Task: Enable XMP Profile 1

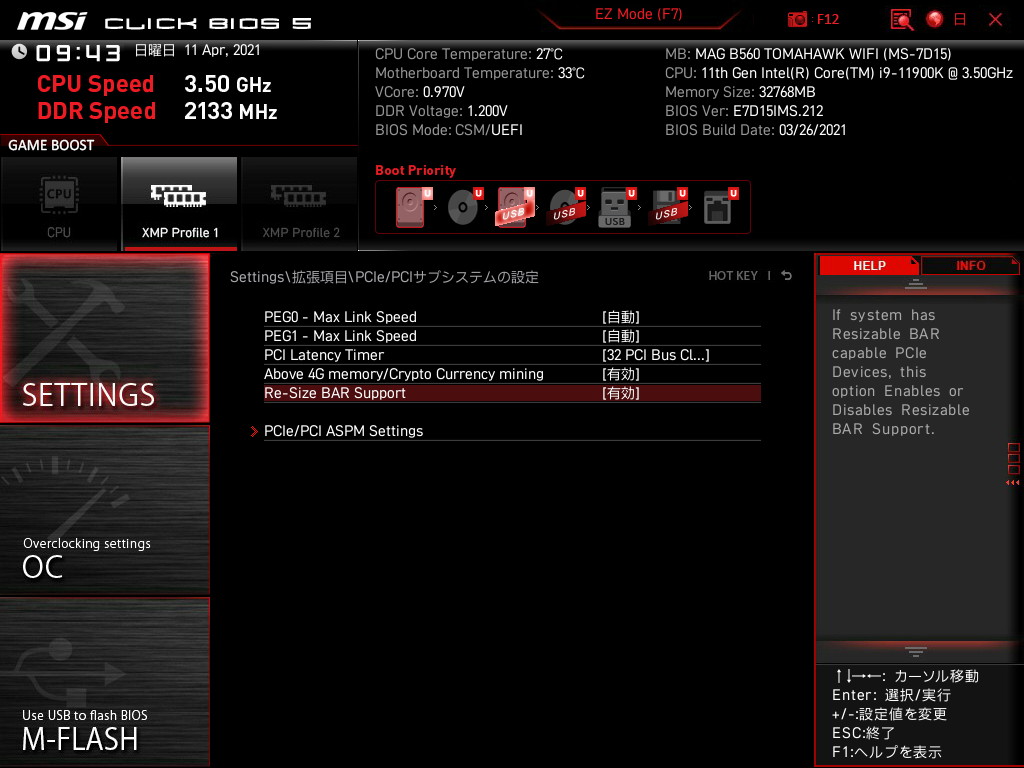Action: [180, 204]
